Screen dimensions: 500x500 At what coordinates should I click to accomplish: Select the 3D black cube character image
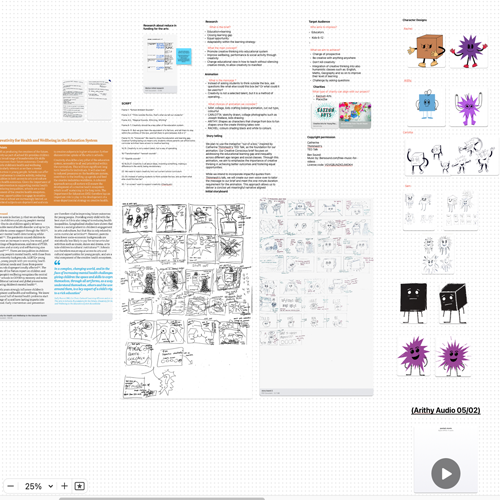click(x=453, y=303)
